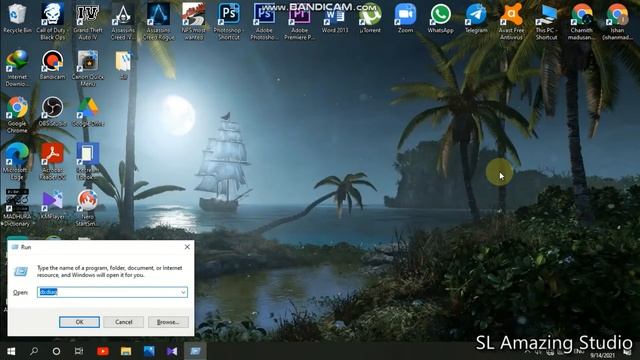The height and width of the screenshot is (360, 640).
Task: Open Word 2013 desktop shortcut
Action: pos(335,18)
